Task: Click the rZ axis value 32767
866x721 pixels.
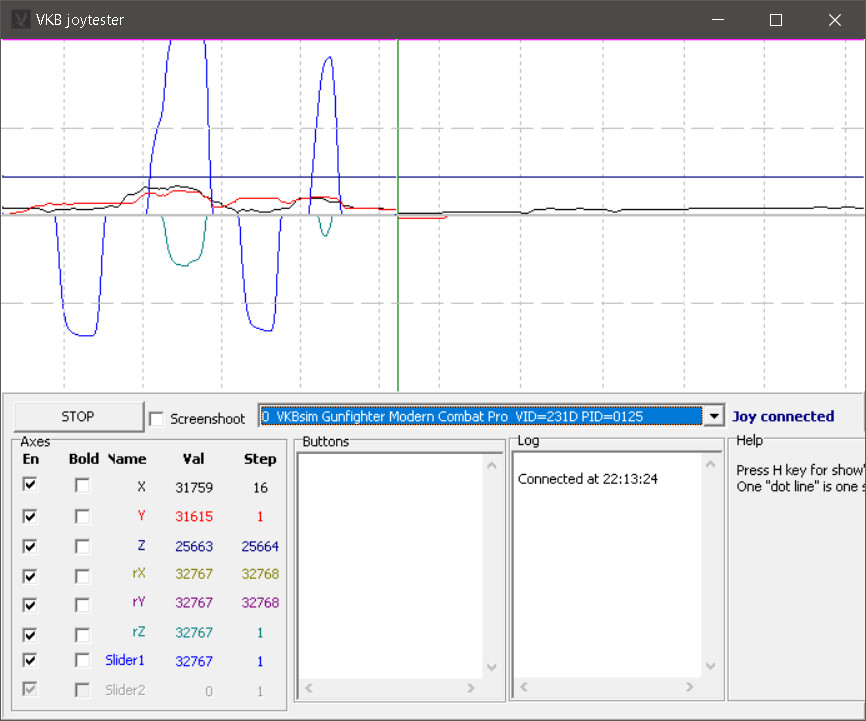Action: pyautogui.click(x=194, y=633)
